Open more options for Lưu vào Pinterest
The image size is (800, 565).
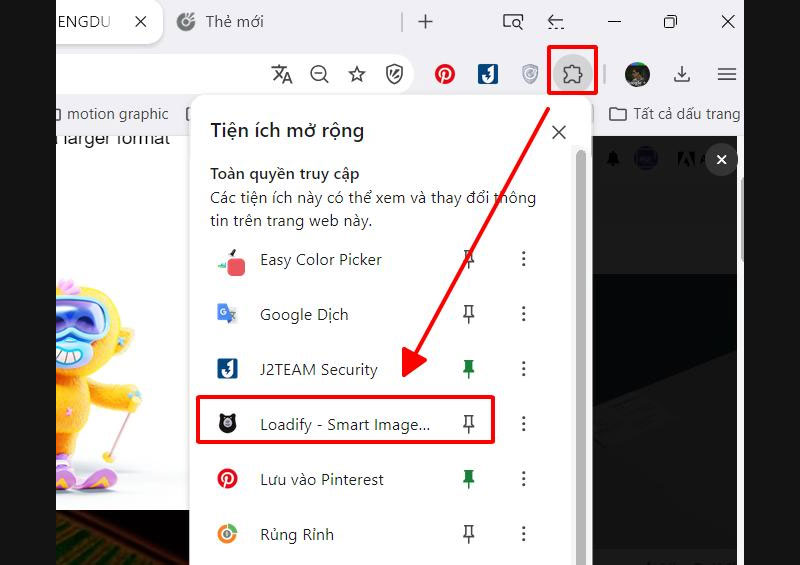pyautogui.click(x=523, y=479)
